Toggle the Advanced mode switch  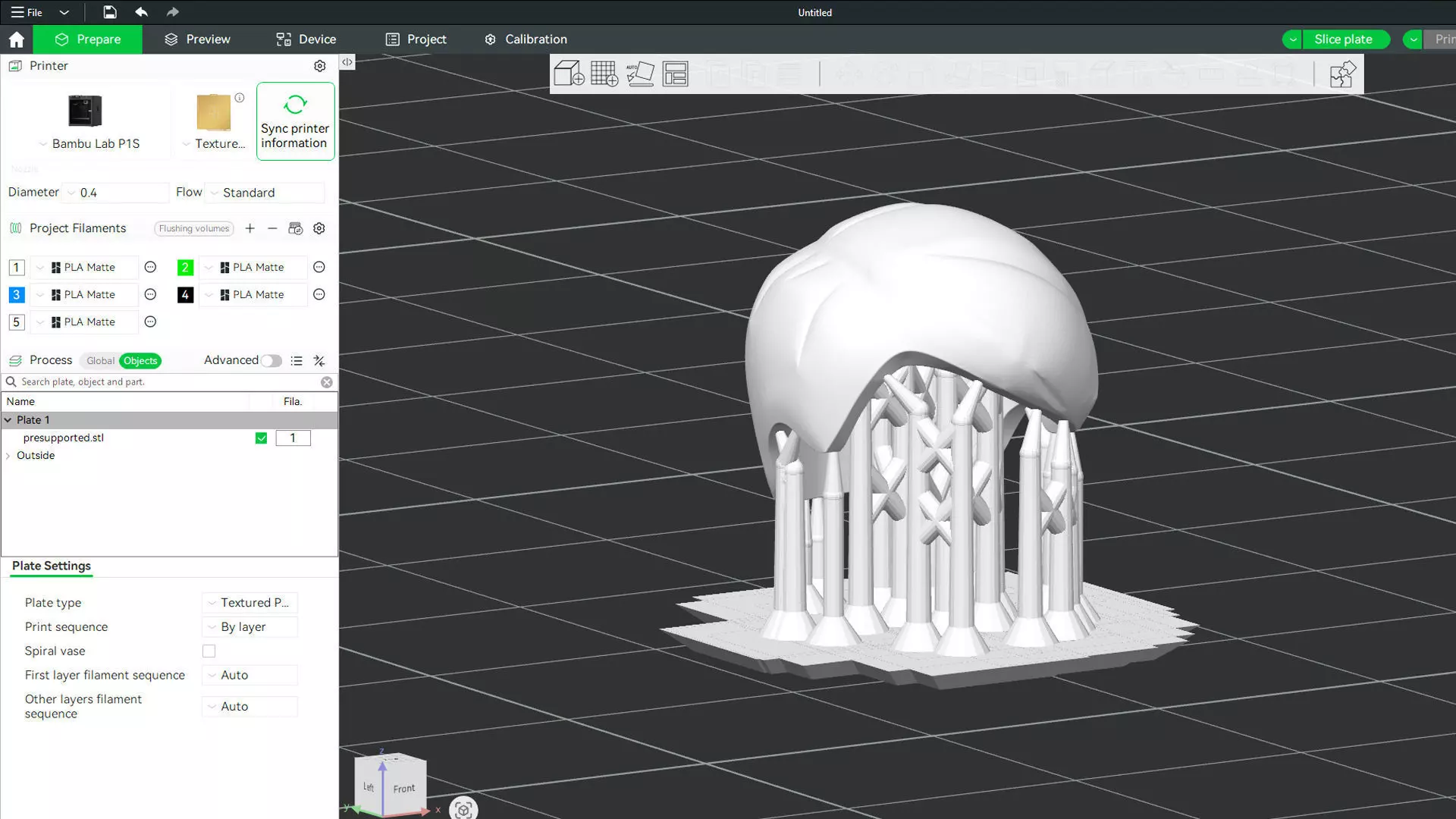tap(271, 361)
